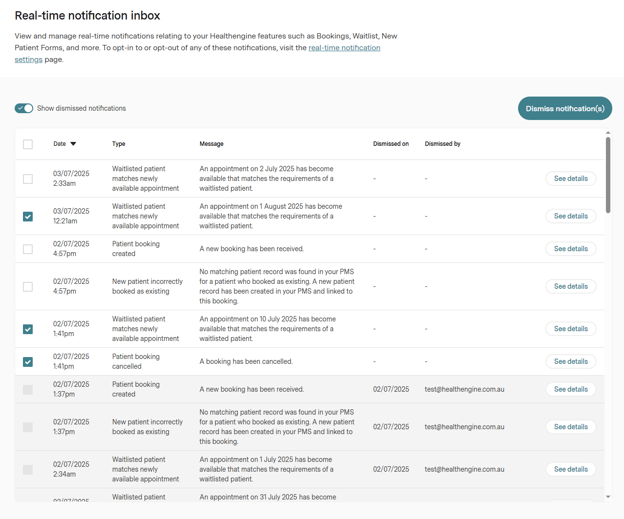Viewport: 624px width, 519px height.
Task: See details for 1:37pm Patient booking created
Action: [570, 389]
